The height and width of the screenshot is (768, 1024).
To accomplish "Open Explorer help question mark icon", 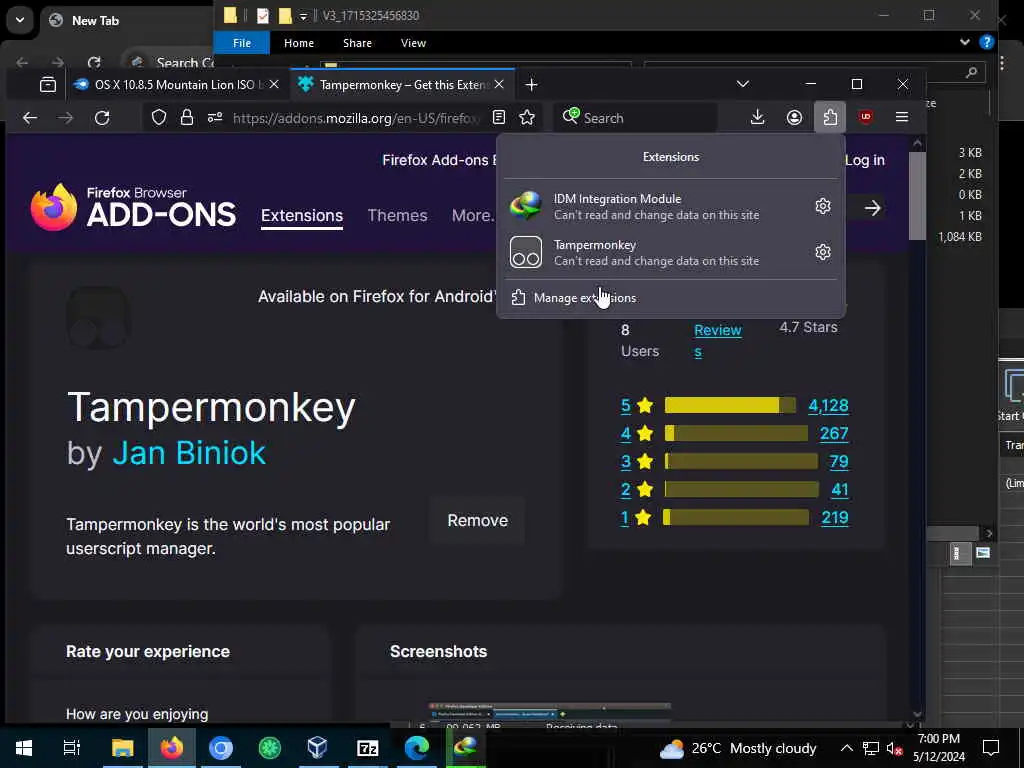I will pyautogui.click(x=987, y=43).
